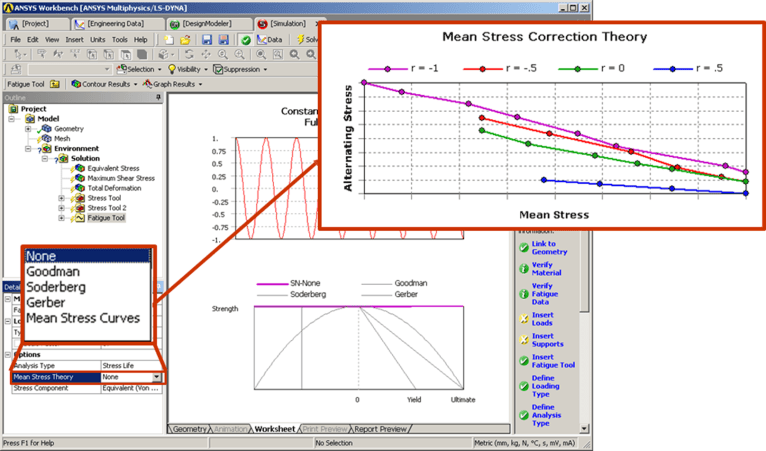This screenshot has height=451, width=766.
Task: Open the view orientation cube dropdown
Action: [x=167, y=54]
